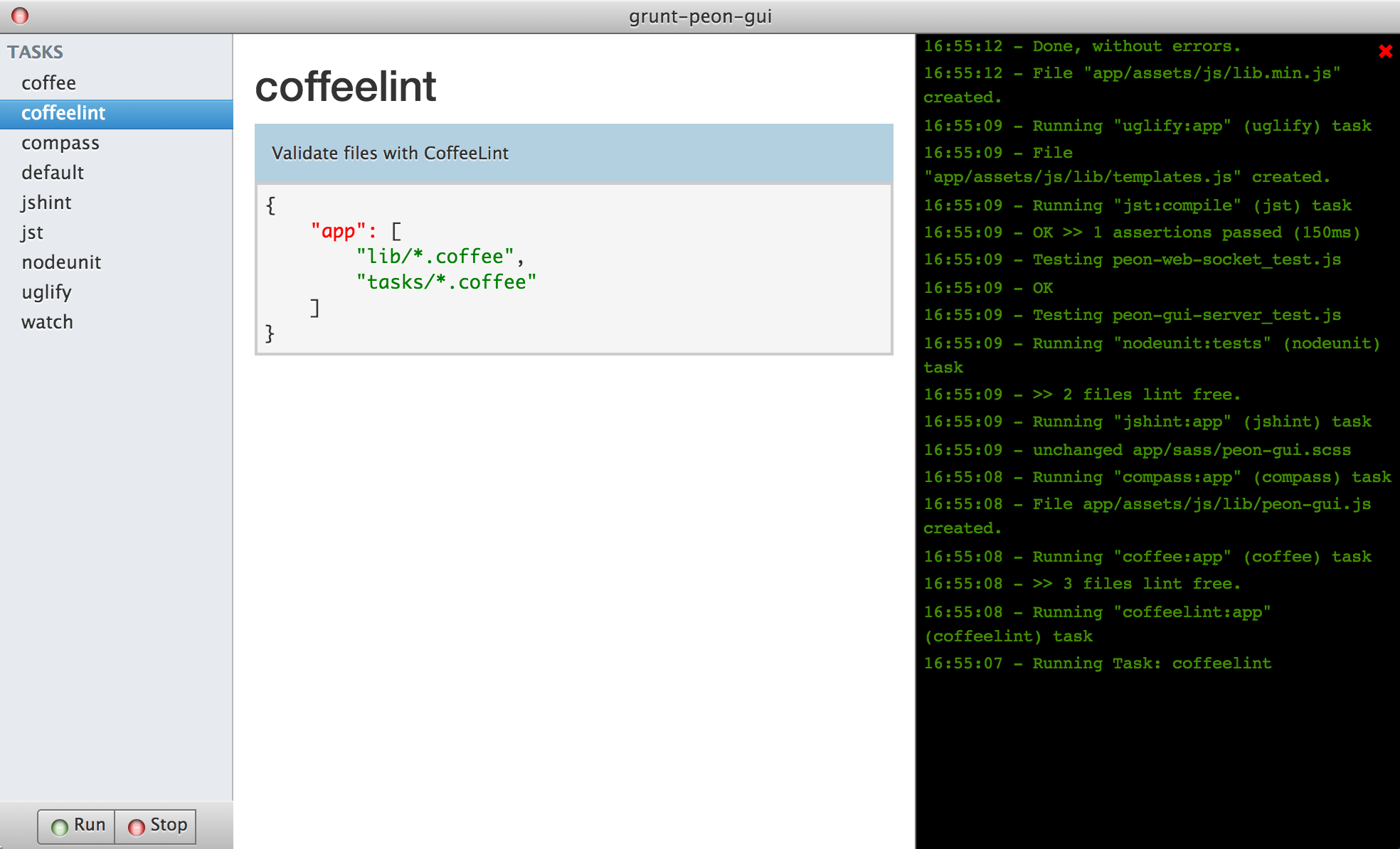The width and height of the screenshot is (1400, 849).
Task: Click '2 files lint free.' log line
Action: coord(1082,395)
